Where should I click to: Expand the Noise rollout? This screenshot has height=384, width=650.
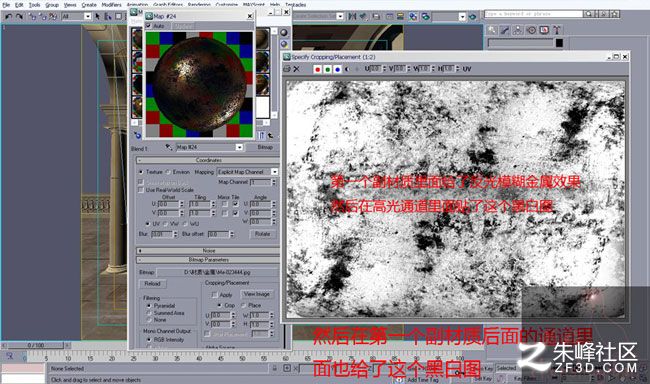pyautogui.click(x=208, y=250)
